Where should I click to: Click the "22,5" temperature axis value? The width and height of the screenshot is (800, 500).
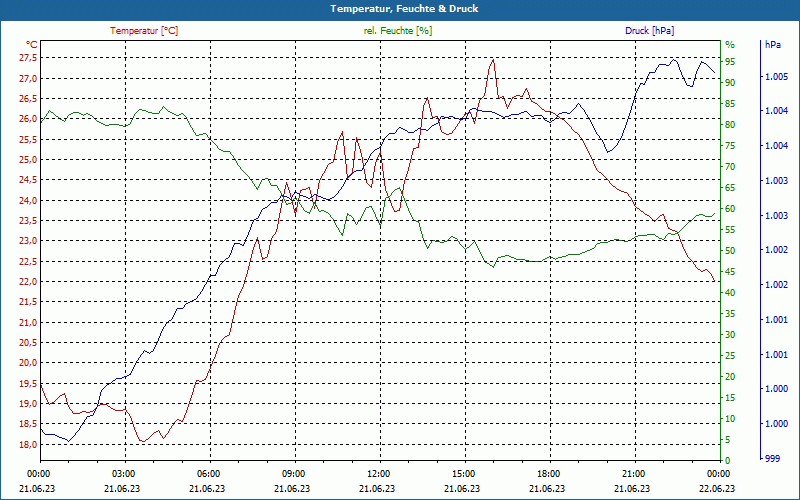coord(28,261)
